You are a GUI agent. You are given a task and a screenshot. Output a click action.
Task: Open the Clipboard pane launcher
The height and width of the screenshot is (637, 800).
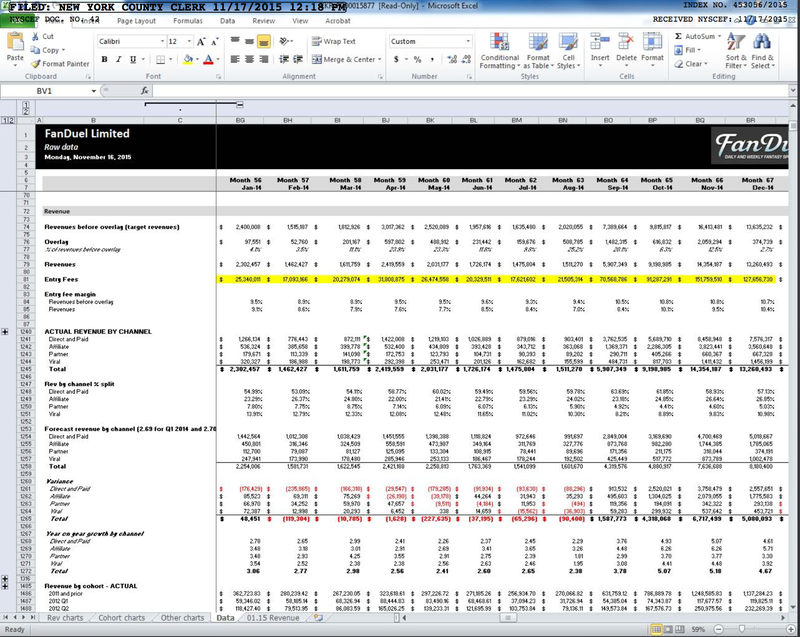coord(88,77)
